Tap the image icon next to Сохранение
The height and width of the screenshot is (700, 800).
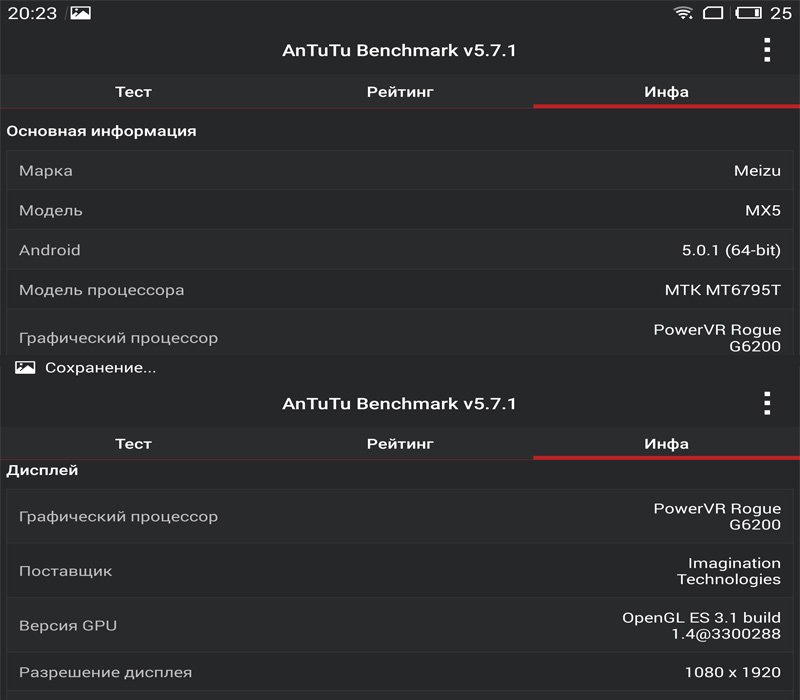coord(25,367)
